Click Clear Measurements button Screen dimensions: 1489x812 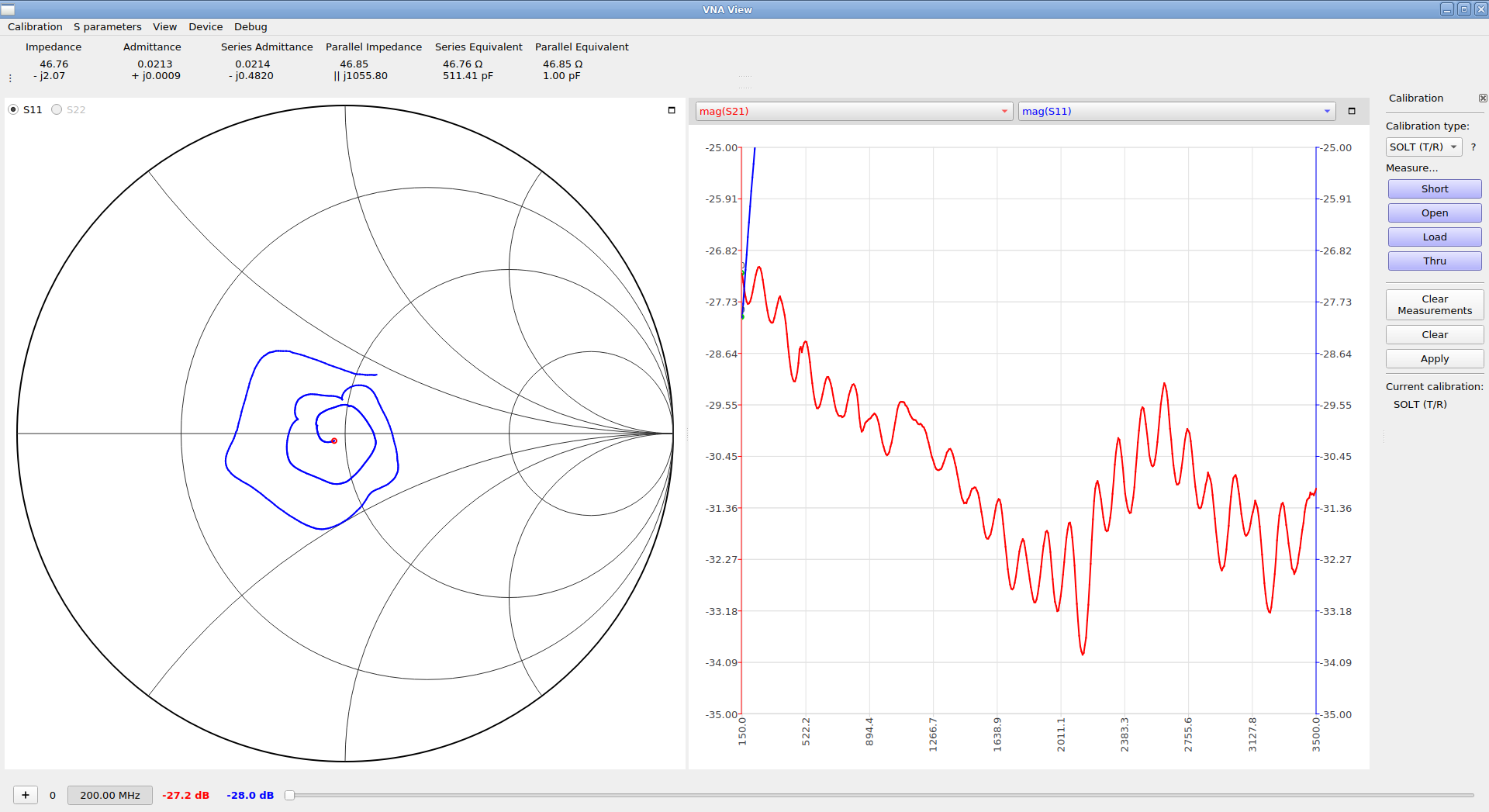[x=1435, y=305]
